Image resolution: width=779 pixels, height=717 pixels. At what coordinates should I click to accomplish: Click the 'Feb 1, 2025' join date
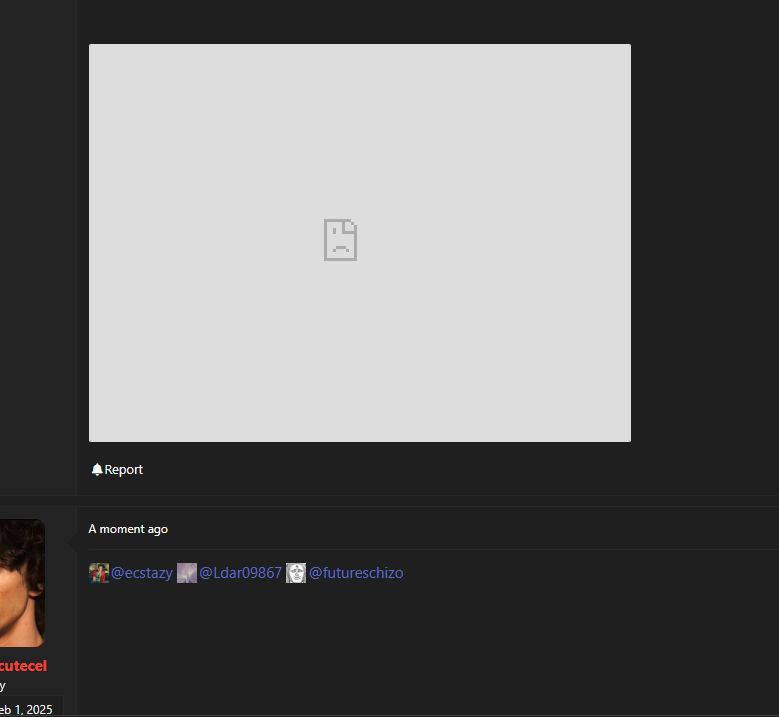click(26, 710)
